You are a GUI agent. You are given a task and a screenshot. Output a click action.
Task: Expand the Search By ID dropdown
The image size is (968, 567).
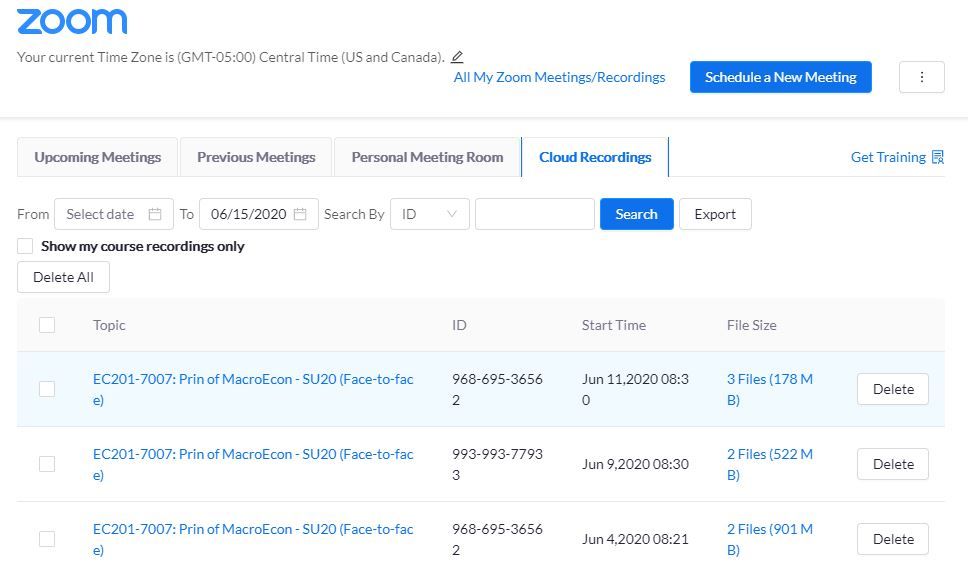430,214
